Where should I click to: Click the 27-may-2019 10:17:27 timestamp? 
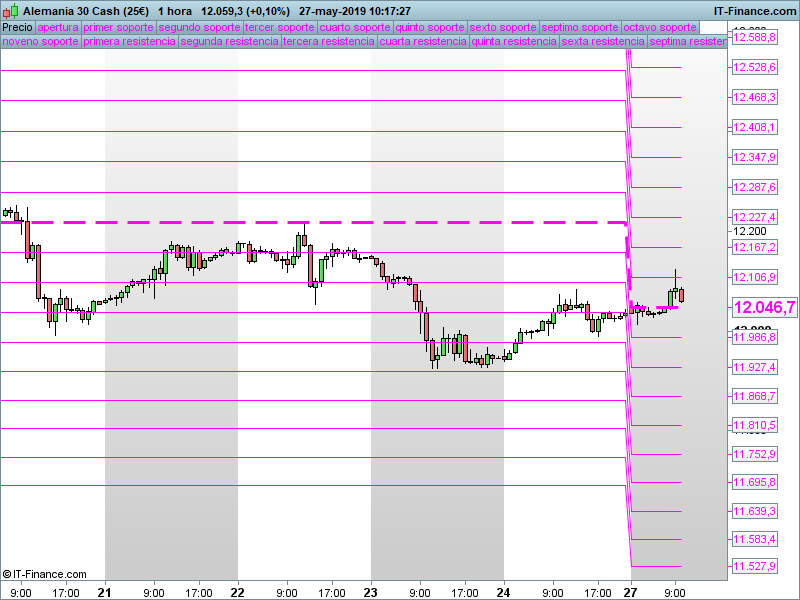[x=355, y=11]
